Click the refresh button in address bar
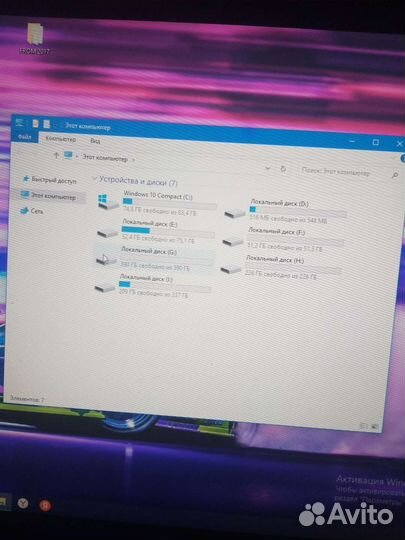The height and width of the screenshot is (540, 405). coord(283,169)
